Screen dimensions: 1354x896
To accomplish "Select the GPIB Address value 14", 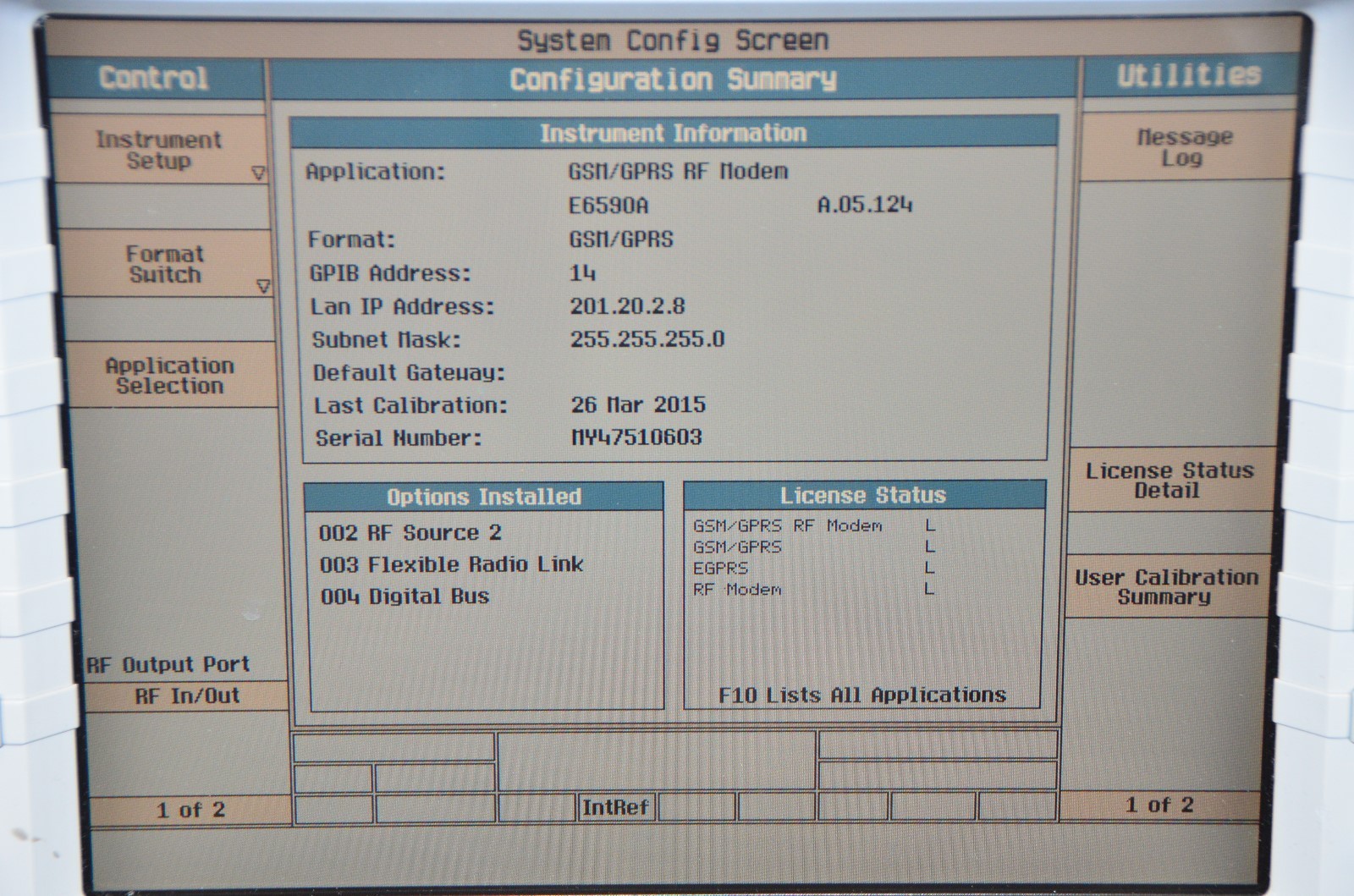I will point(583,273).
